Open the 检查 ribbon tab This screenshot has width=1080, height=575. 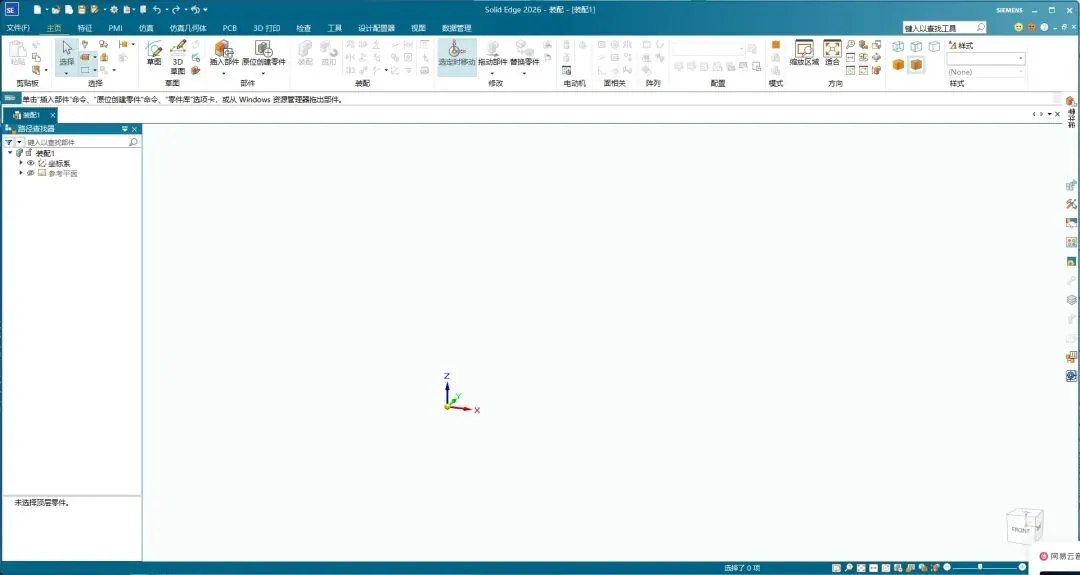click(x=303, y=28)
